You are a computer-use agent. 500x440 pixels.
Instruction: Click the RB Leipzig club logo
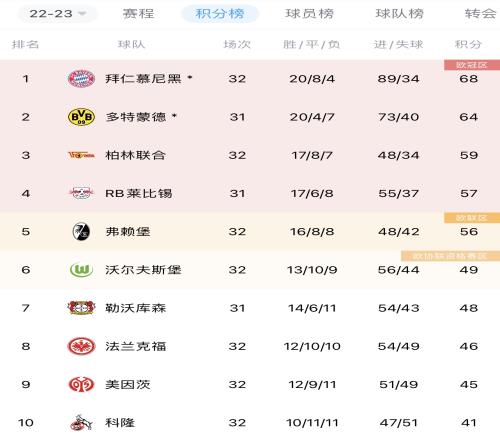click(x=81, y=193)
